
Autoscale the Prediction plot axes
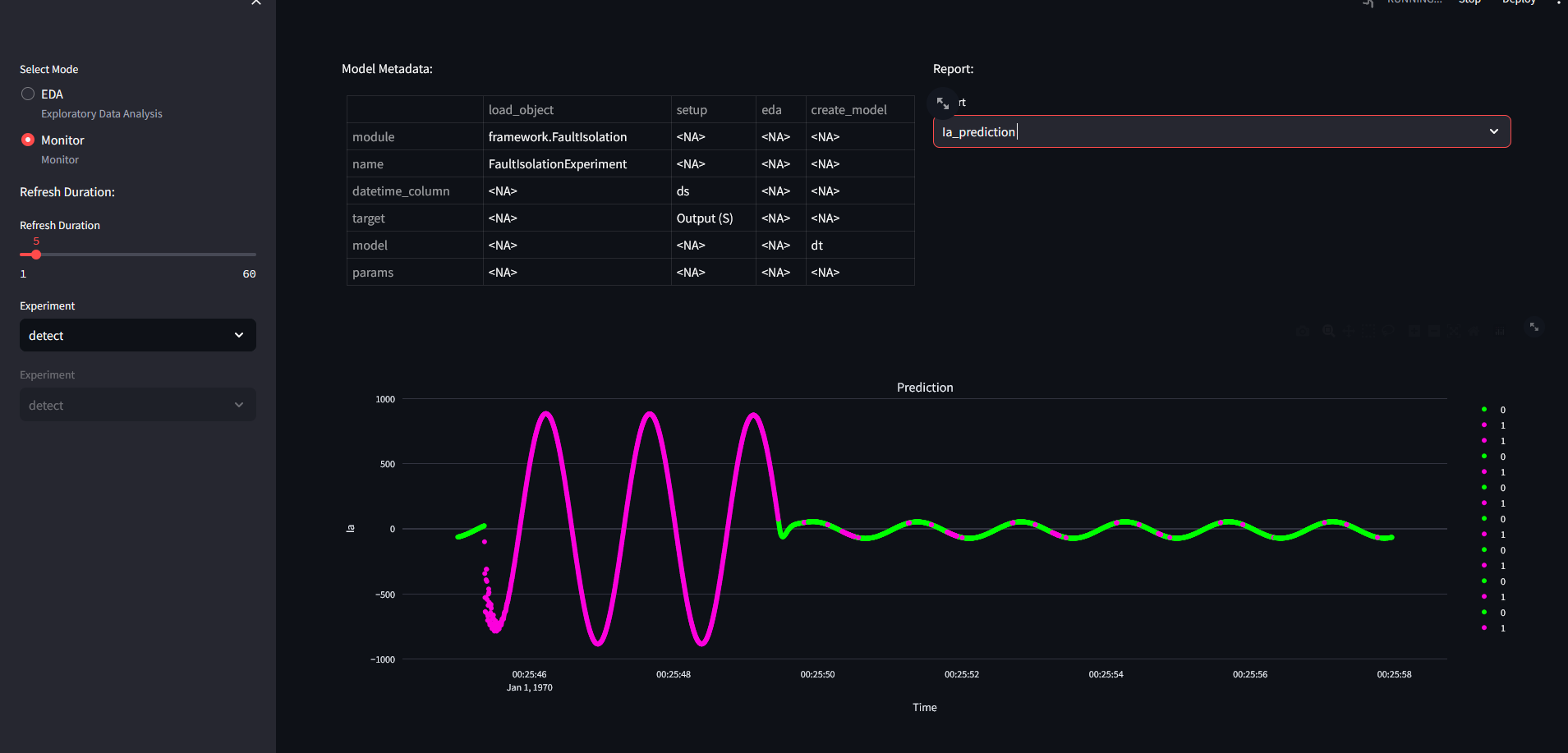(x=1453, y=331)
